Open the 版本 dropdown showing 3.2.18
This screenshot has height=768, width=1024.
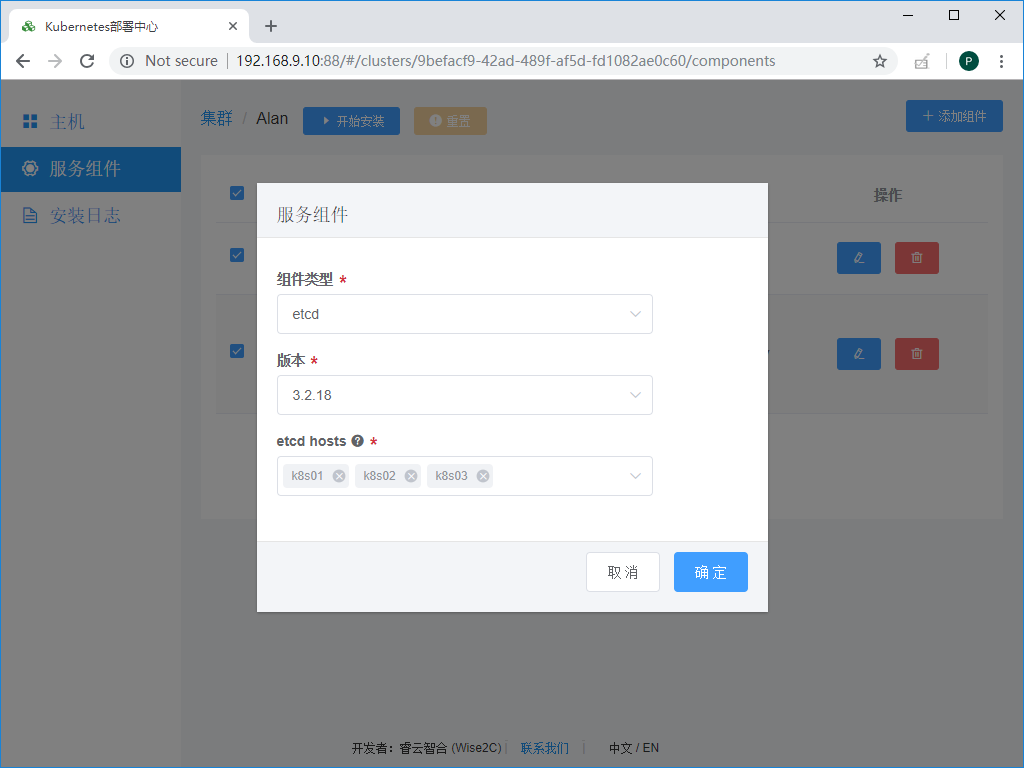[x=464, y=395]
